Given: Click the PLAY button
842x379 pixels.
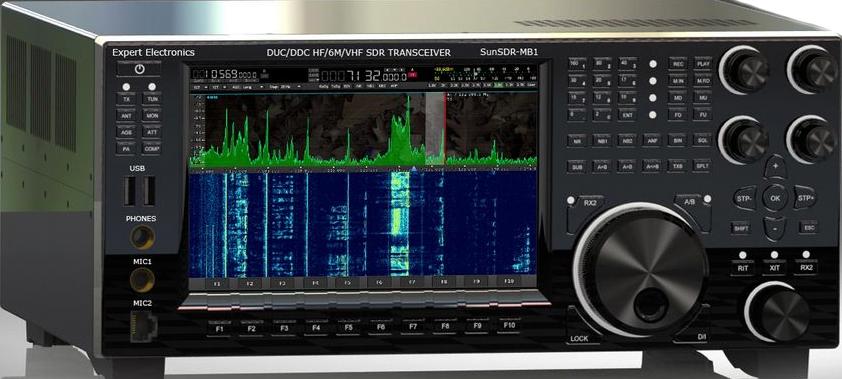Looking at the screenshot, I should (x=702, y=63).
